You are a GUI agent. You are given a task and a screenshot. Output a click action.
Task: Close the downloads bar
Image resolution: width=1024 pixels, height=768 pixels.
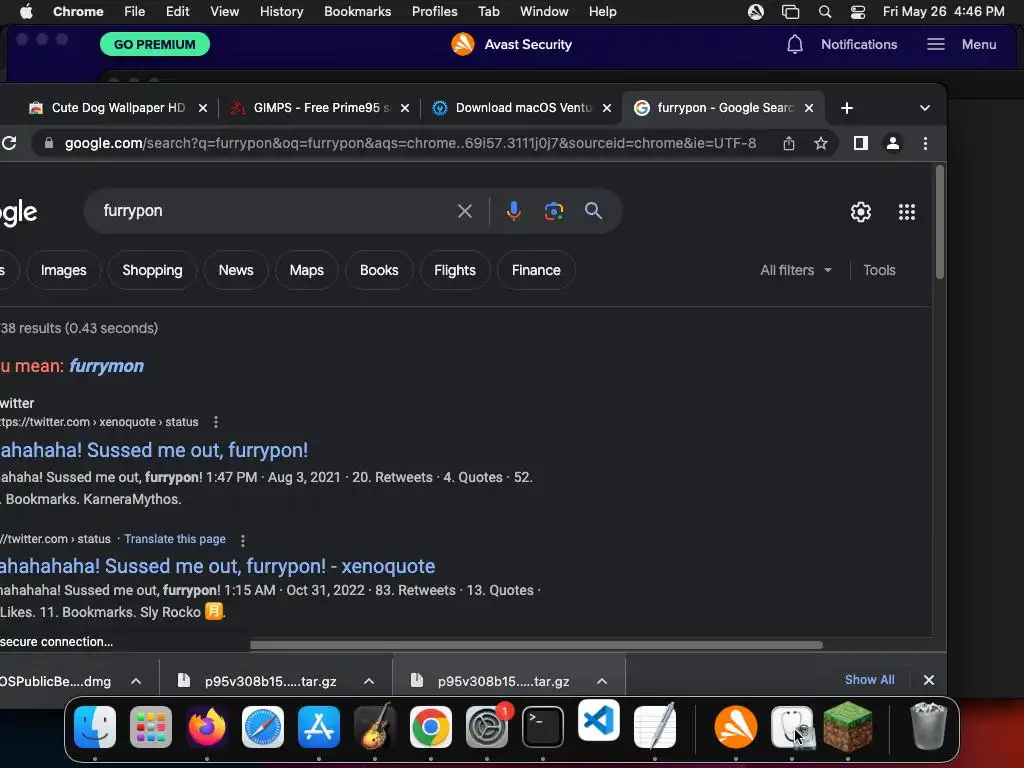tap(929, 680)
